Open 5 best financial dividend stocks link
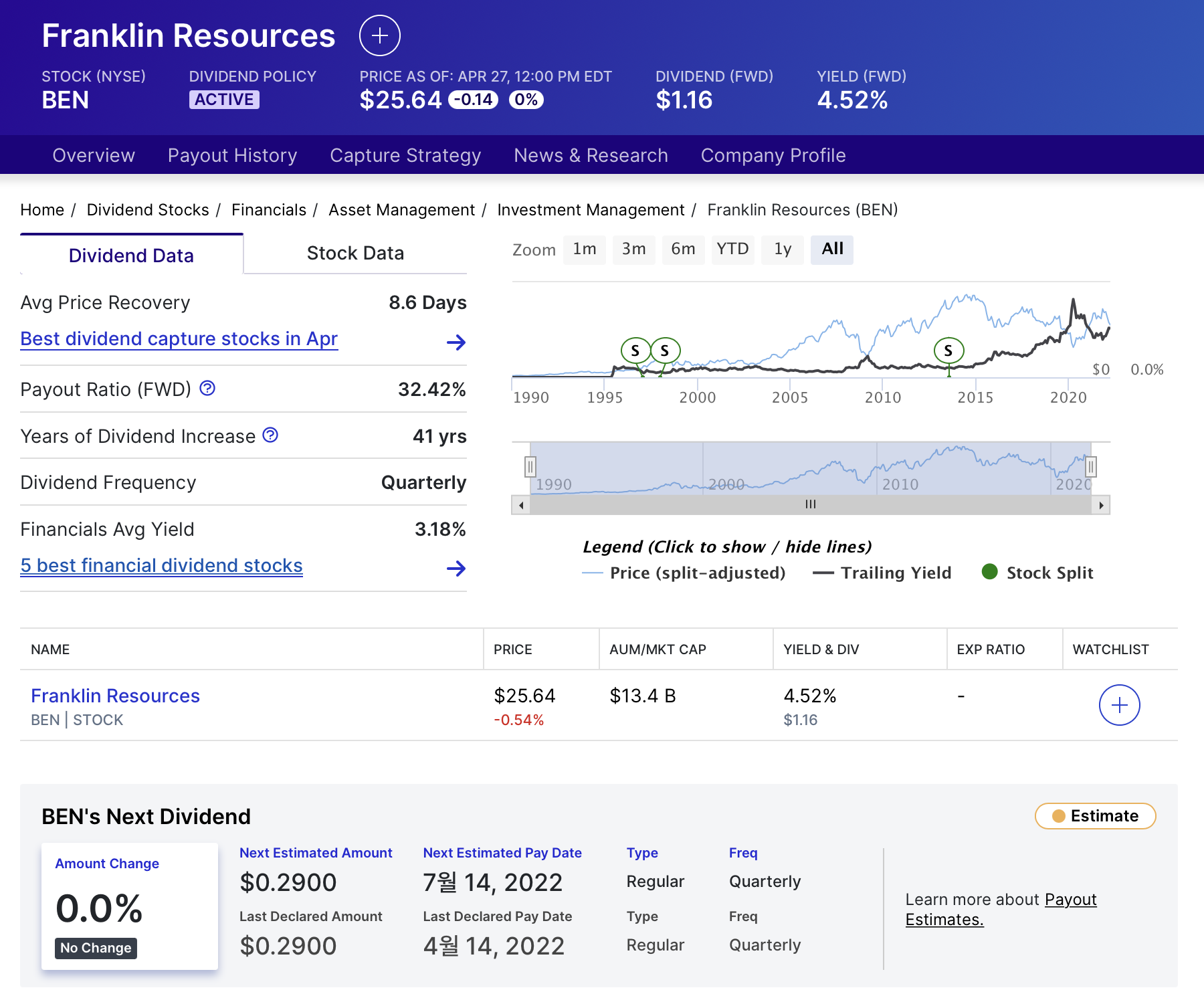The image size is (1204, 998). click(161, 566)
